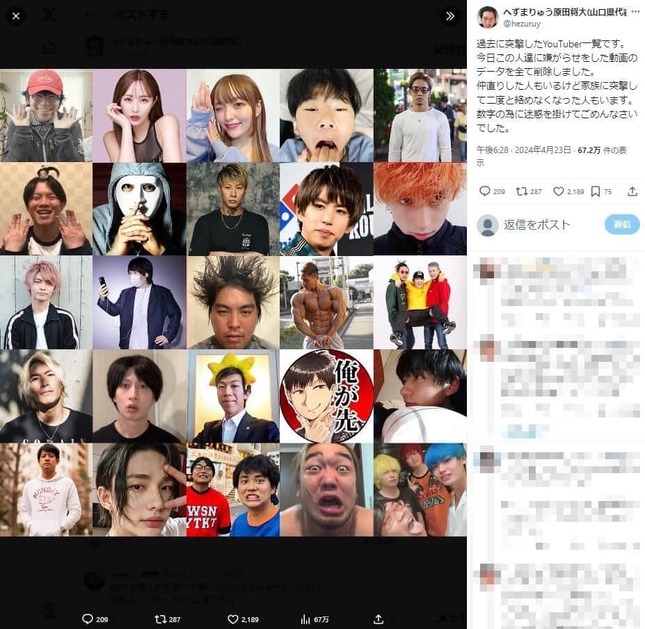The image size is (645, 629).
Task: Click the reply icon below the image
Action: [88, 619]
